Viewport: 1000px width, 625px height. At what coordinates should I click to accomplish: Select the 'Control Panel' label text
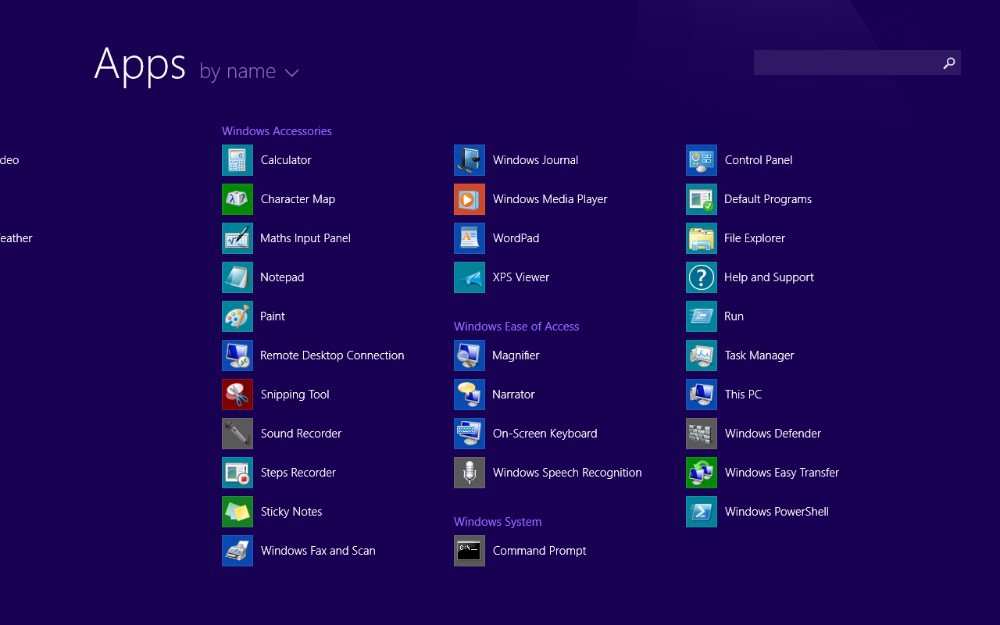[x=758, y=160]
